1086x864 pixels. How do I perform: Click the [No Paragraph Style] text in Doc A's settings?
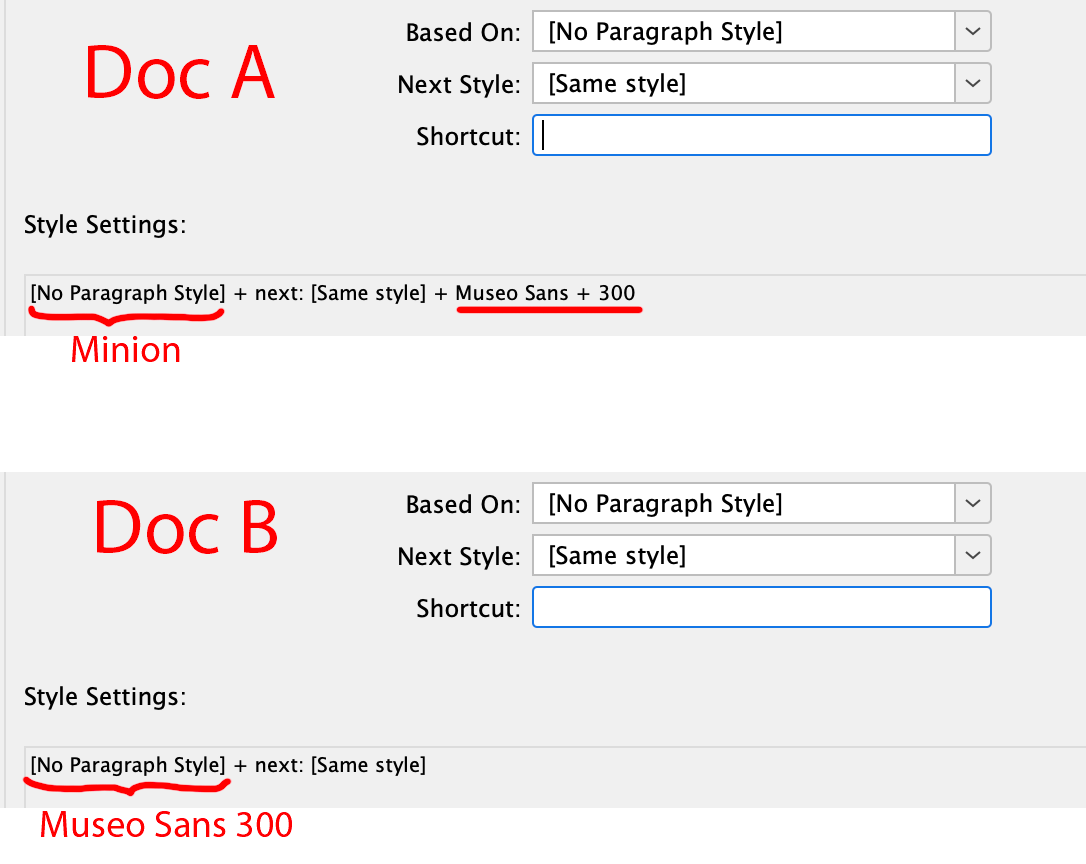125,293
